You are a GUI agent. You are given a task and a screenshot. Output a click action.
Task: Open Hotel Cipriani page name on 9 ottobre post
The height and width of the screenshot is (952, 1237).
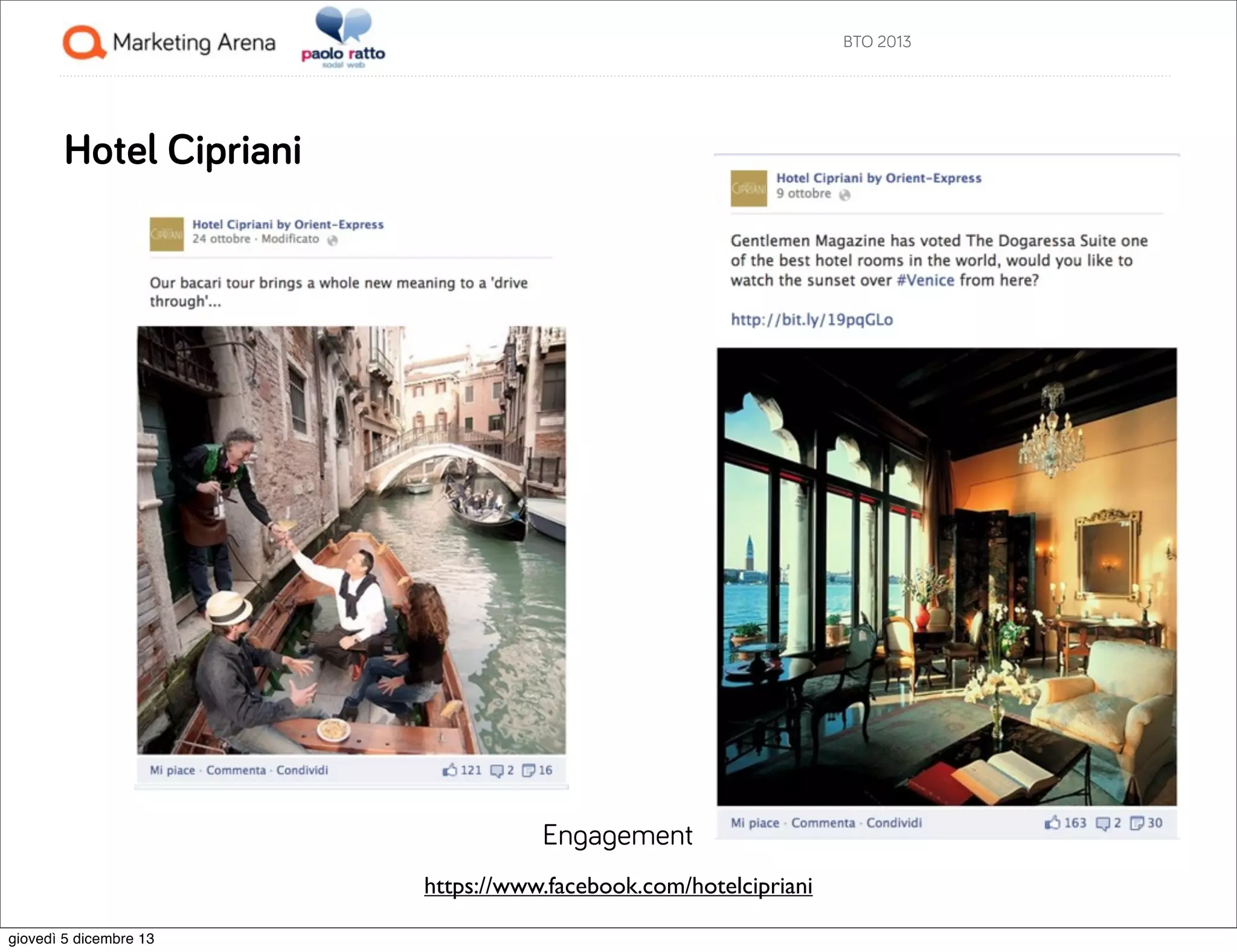tap(878, 178)
